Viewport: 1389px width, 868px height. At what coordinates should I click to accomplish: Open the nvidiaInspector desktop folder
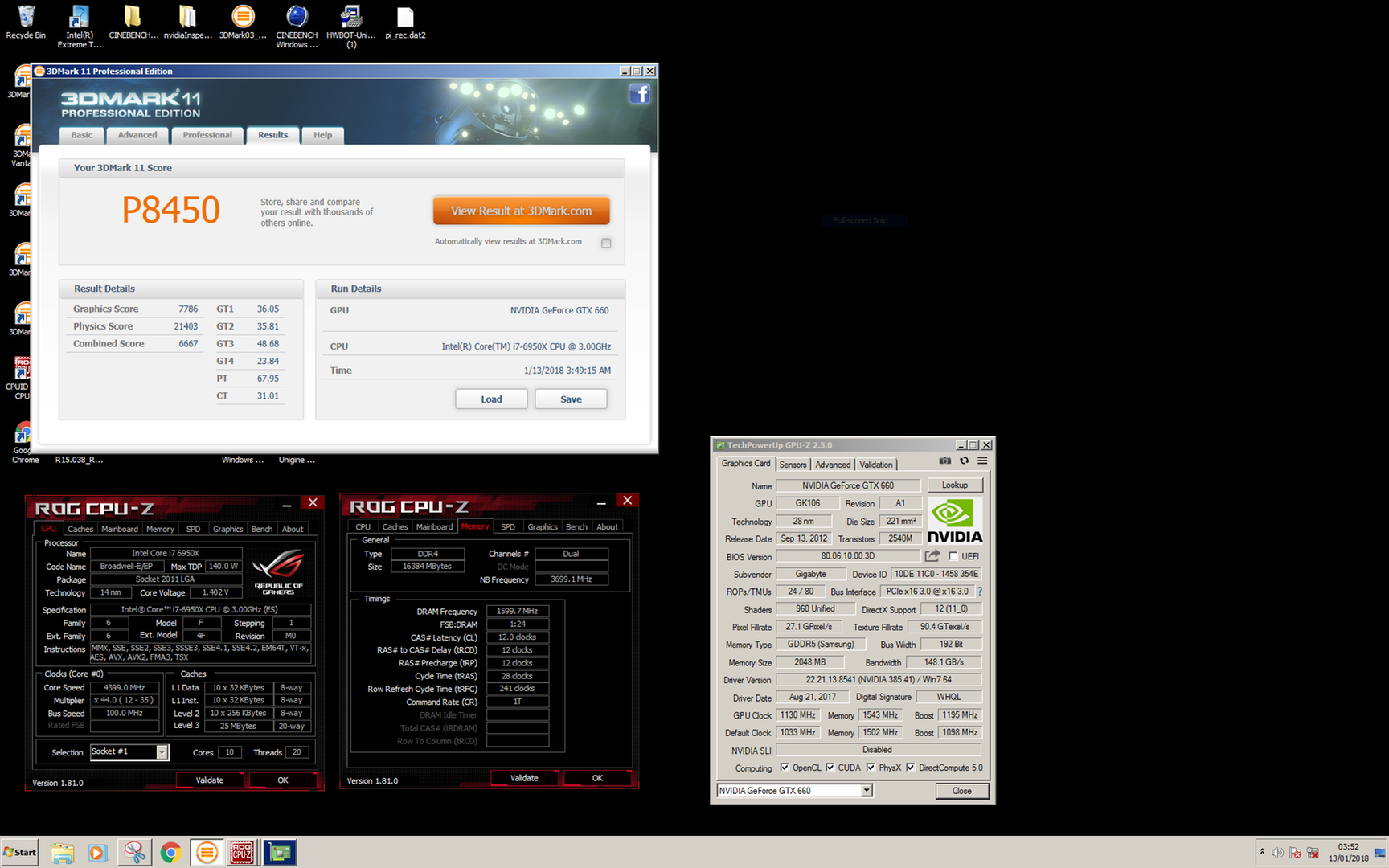pyautogui.click(x=188, y=23)
